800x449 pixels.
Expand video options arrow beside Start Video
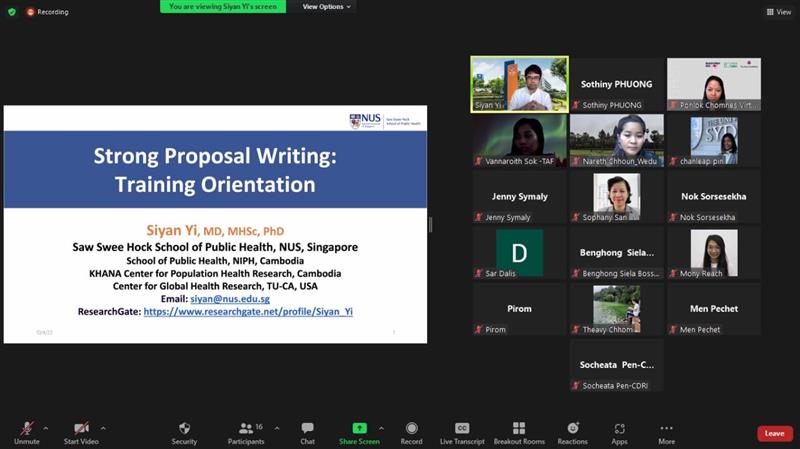(103, 427)
